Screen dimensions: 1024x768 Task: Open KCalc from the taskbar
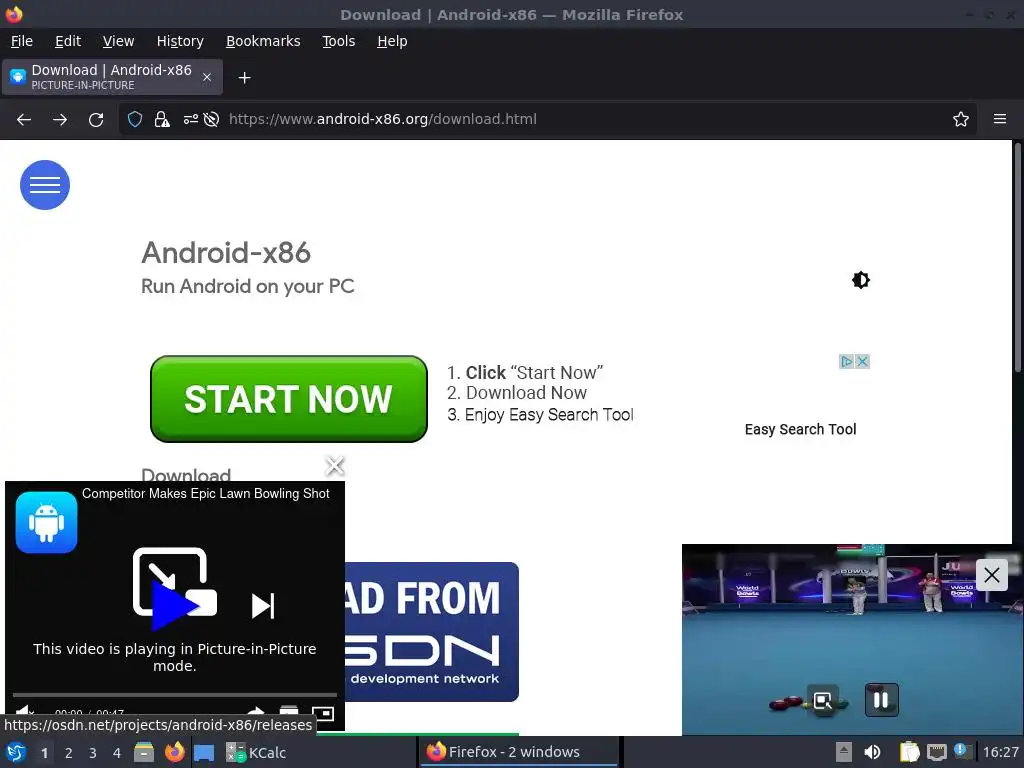click(x=256, y=752)
